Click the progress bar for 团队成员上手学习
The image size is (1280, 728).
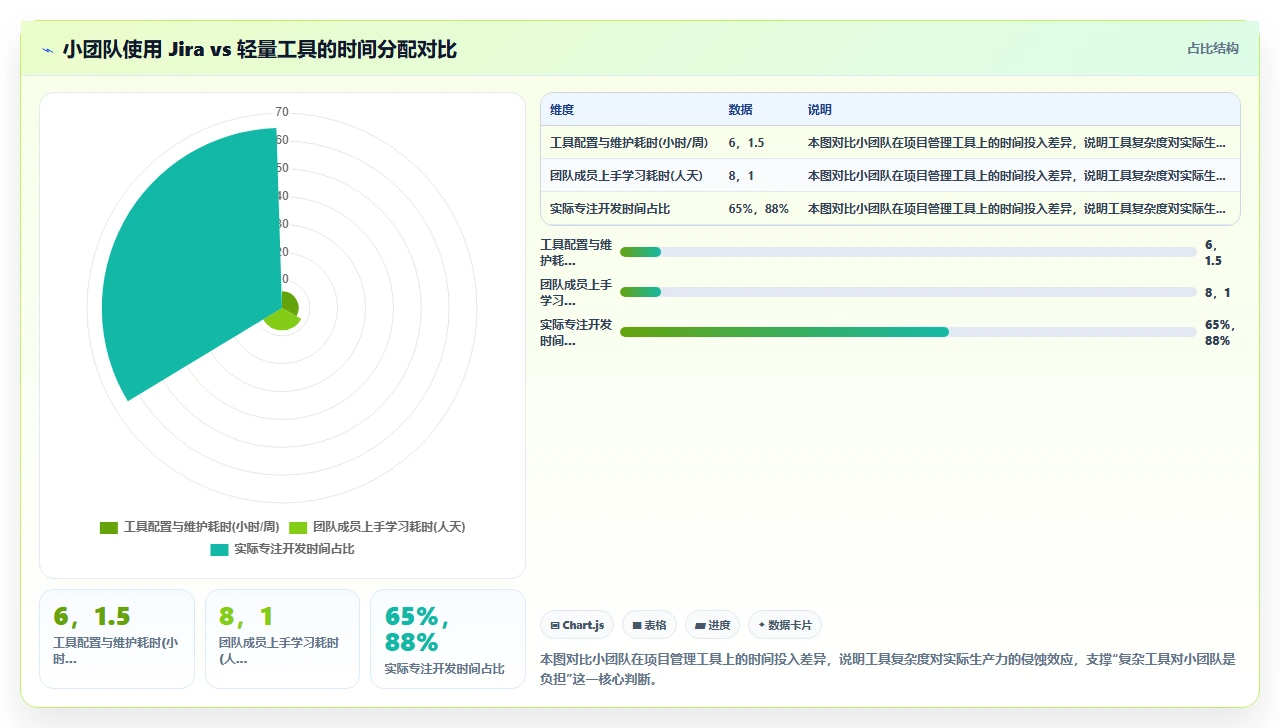(x=908, y=292)
